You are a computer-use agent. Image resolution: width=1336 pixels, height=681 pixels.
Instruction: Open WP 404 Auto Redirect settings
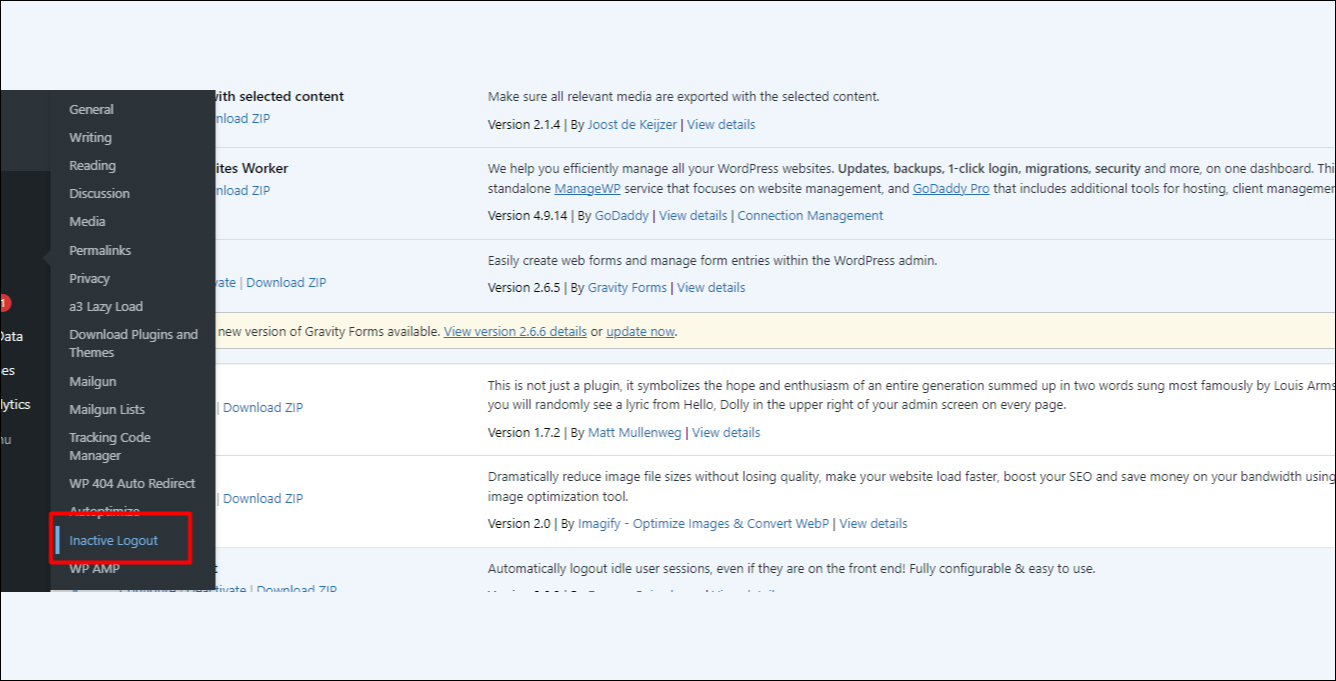(132, 483)
